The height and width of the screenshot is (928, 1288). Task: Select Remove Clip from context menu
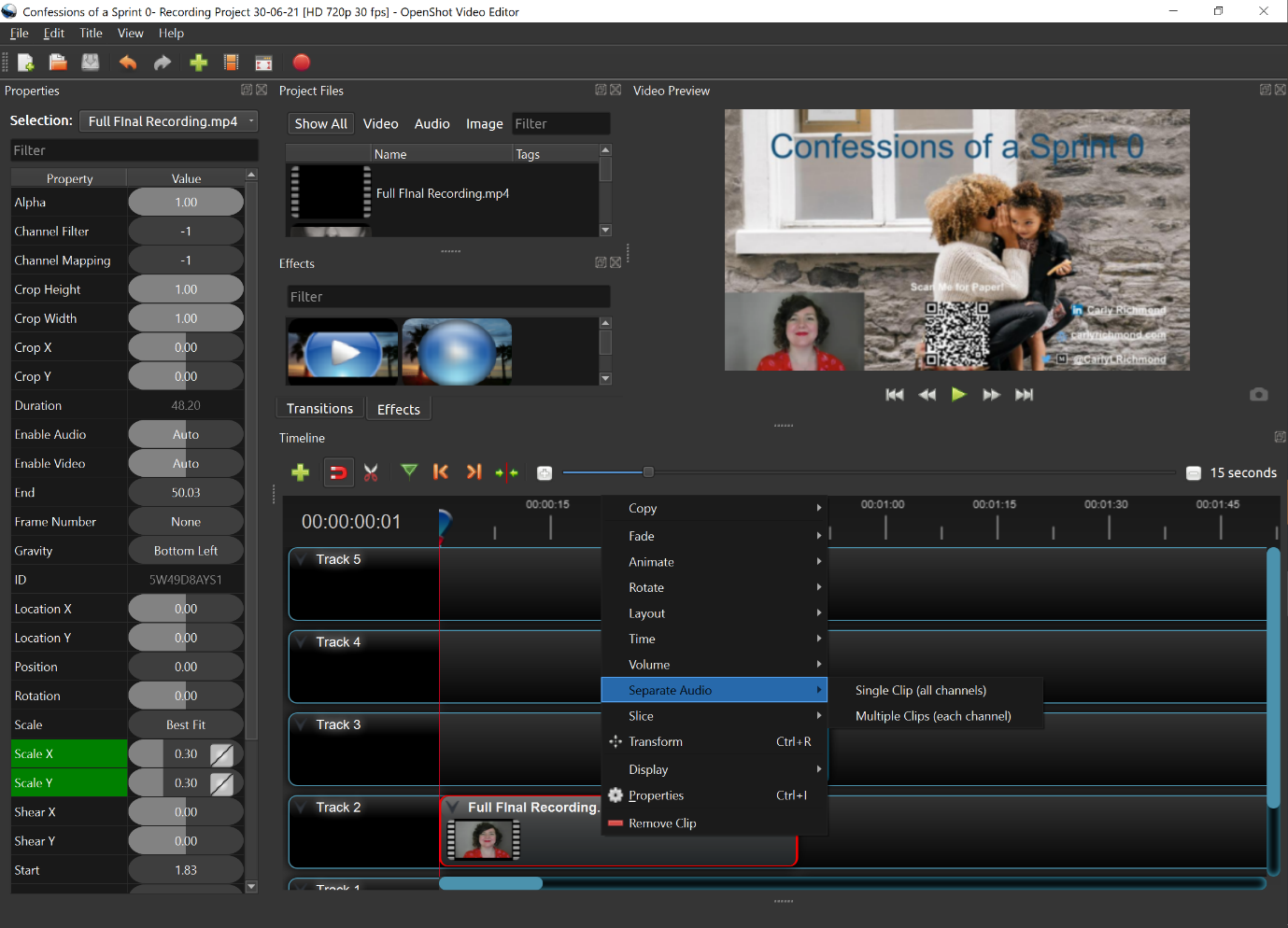point(662,823)
